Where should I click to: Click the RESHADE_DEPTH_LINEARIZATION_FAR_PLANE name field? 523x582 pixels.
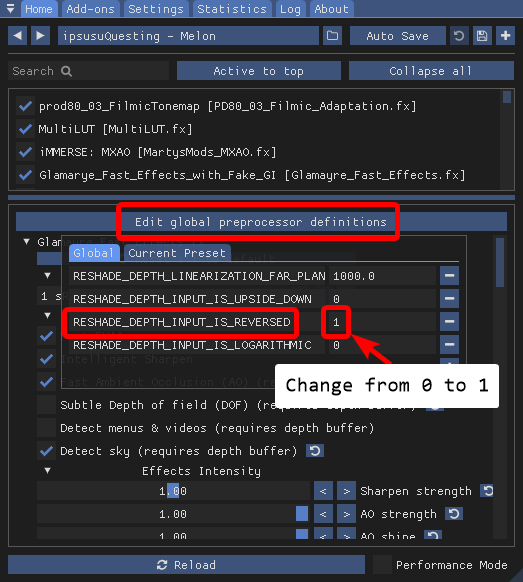pos(197,276)
